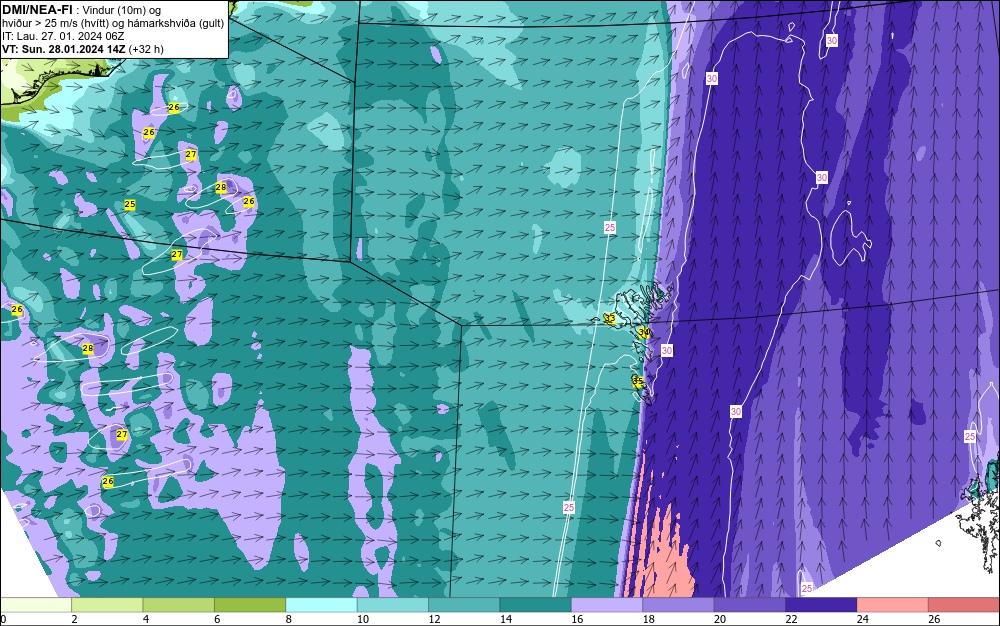Click the legend scale value 8
This screenshot has height=626, width=1000.
click(289, 619)
